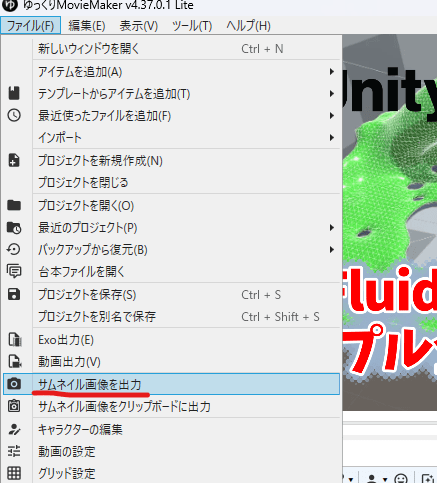Open the 編集(E) menu
This screenshot has height=483, width=437.
[87, 26]
